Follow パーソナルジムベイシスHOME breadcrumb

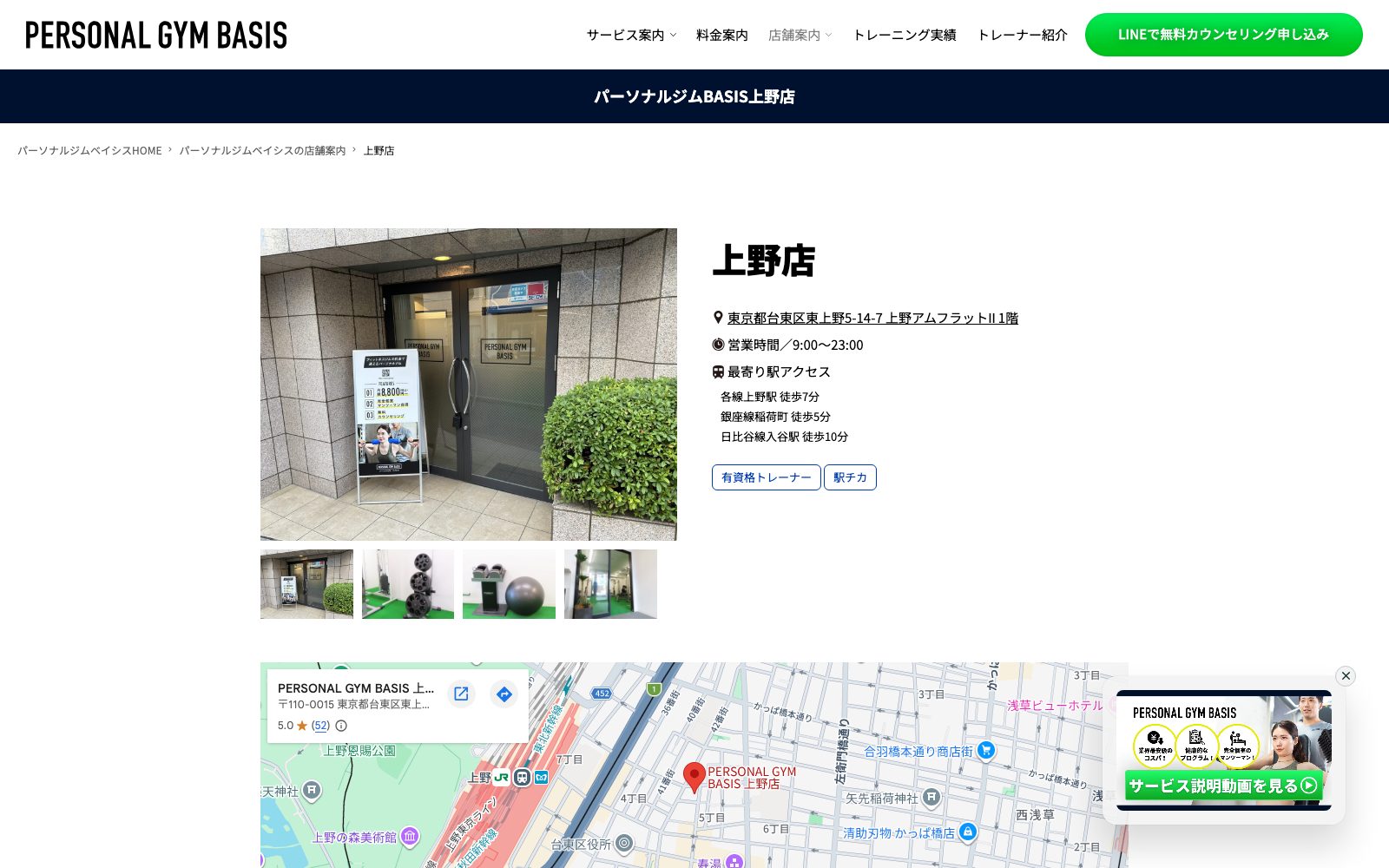pyautogui.click(x=89, y=151)
